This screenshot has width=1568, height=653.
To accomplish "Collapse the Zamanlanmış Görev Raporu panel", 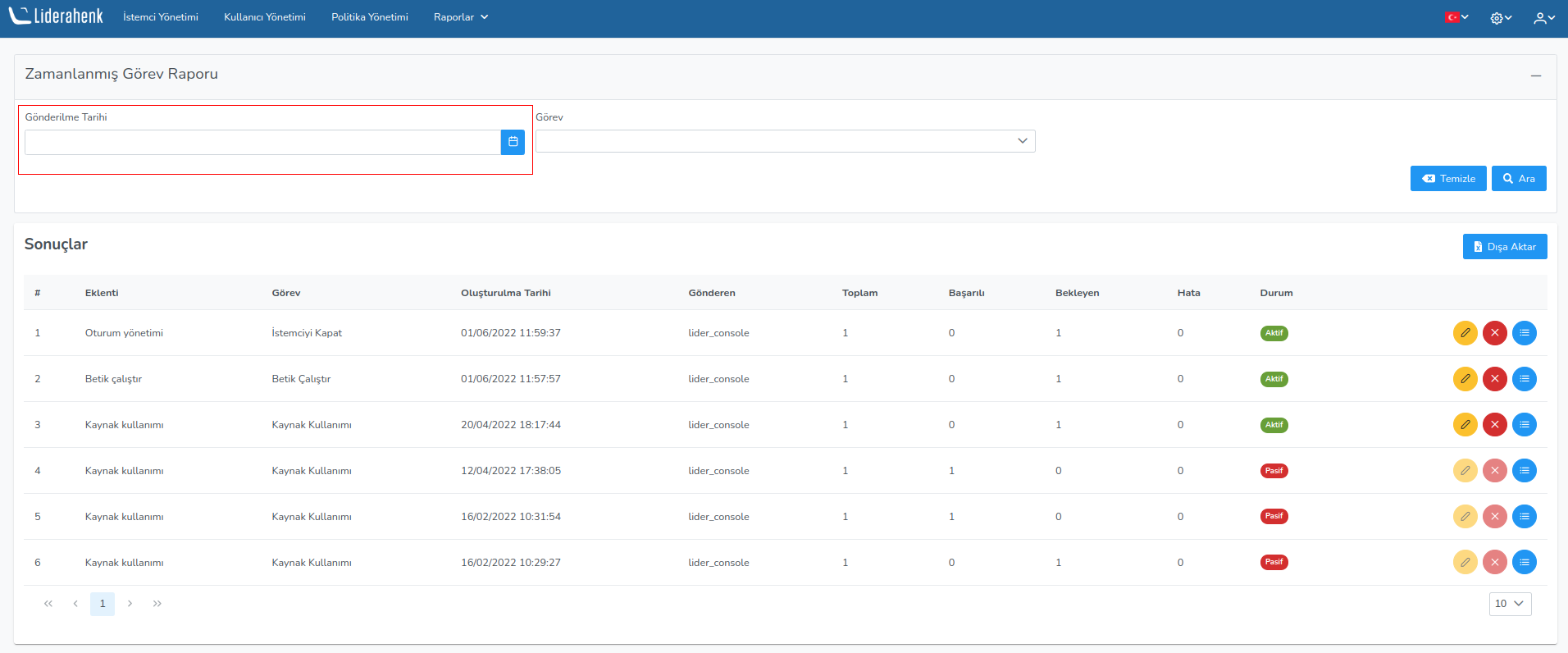I will 1535,75.
